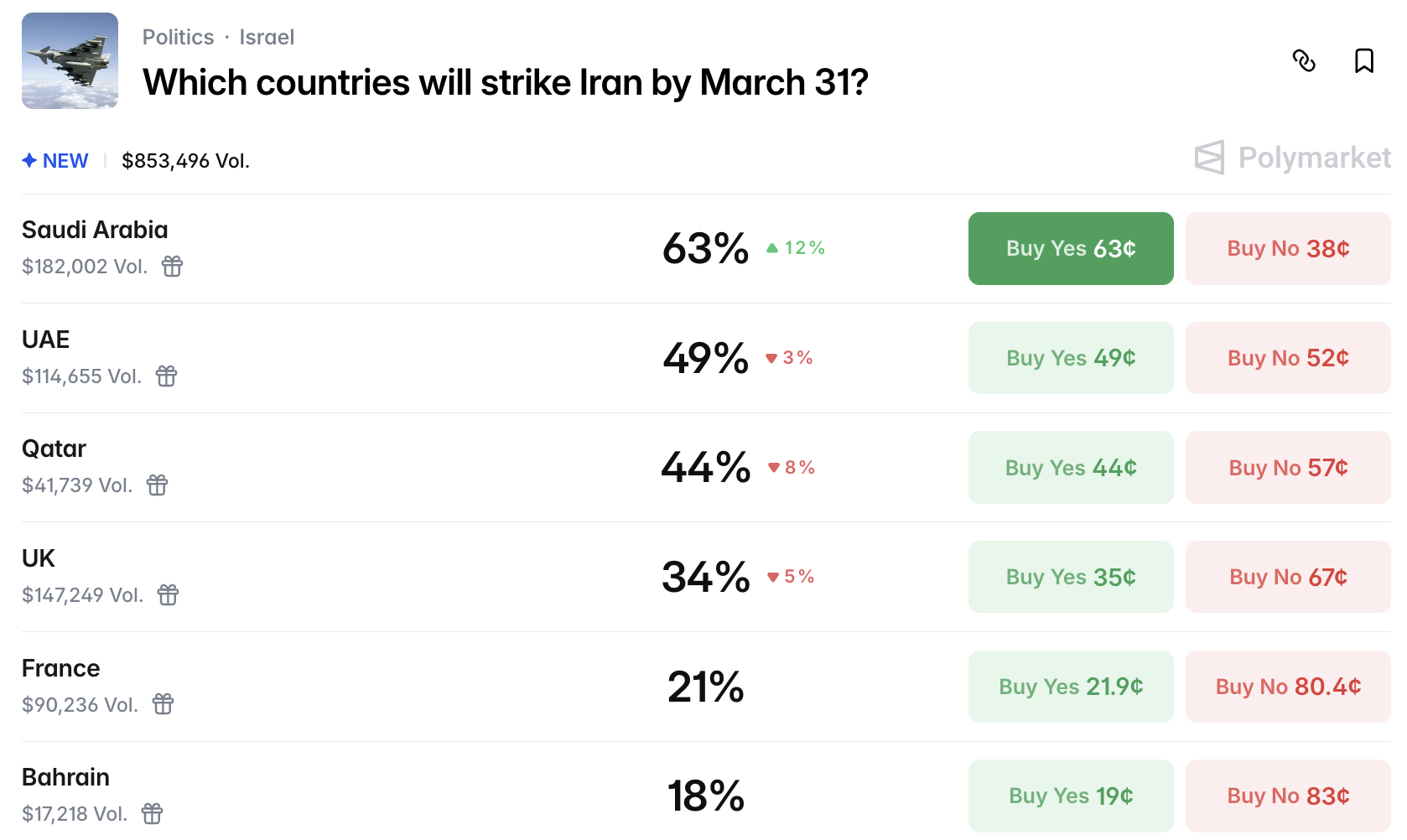Screen dimensions: 1407x840
Task: Open the Israel tag link
Action: point(267,38)
